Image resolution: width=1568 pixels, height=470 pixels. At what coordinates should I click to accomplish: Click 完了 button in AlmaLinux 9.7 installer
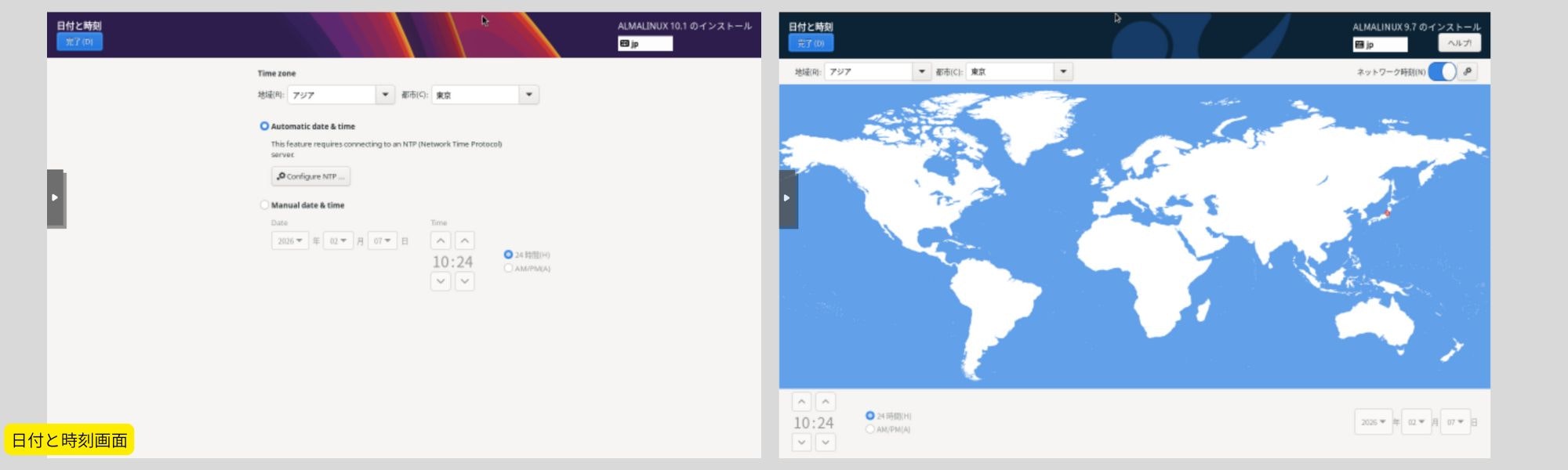pos(811,43)
